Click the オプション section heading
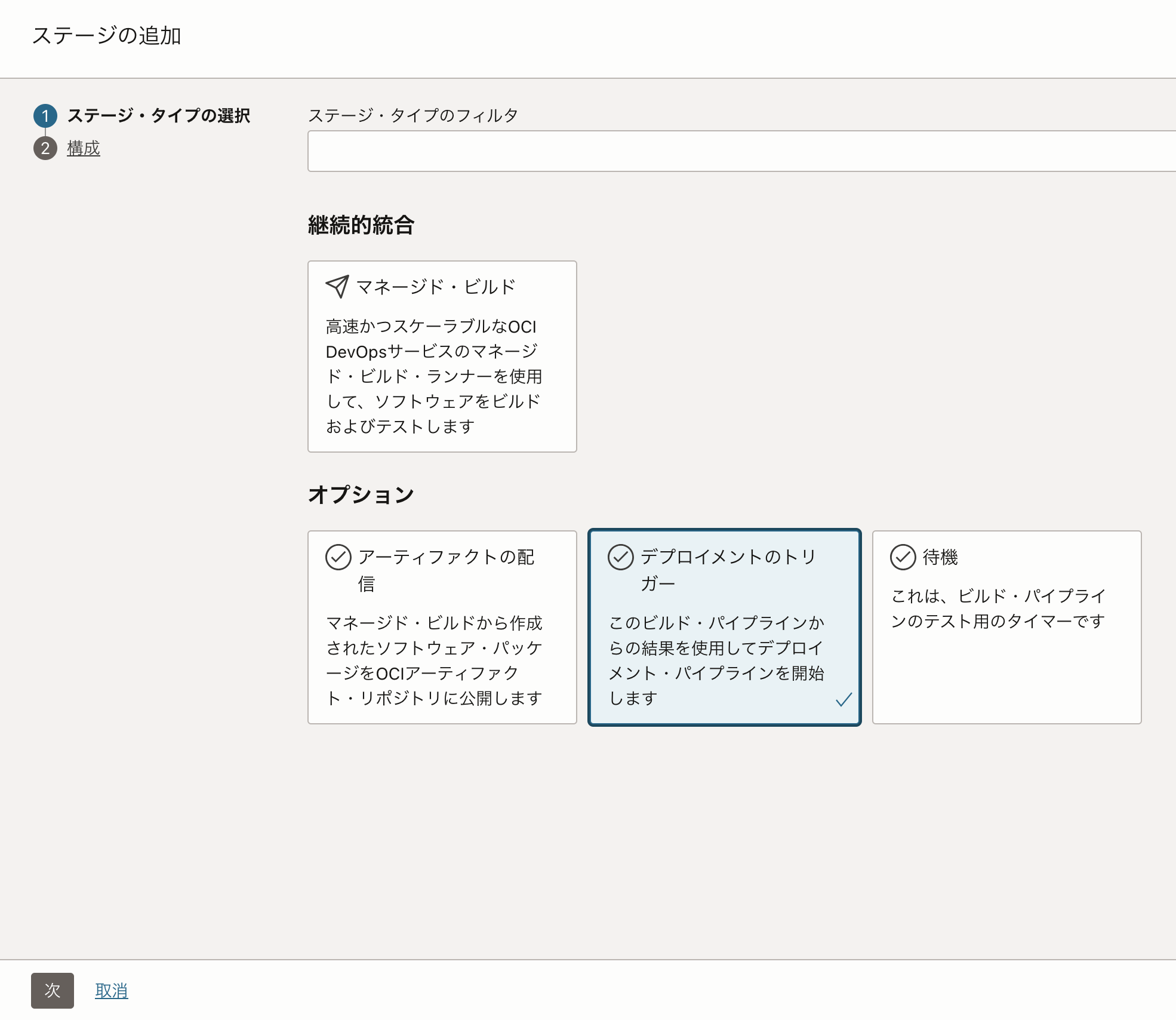The image size is (1176, 1020). tap(361, 494)
